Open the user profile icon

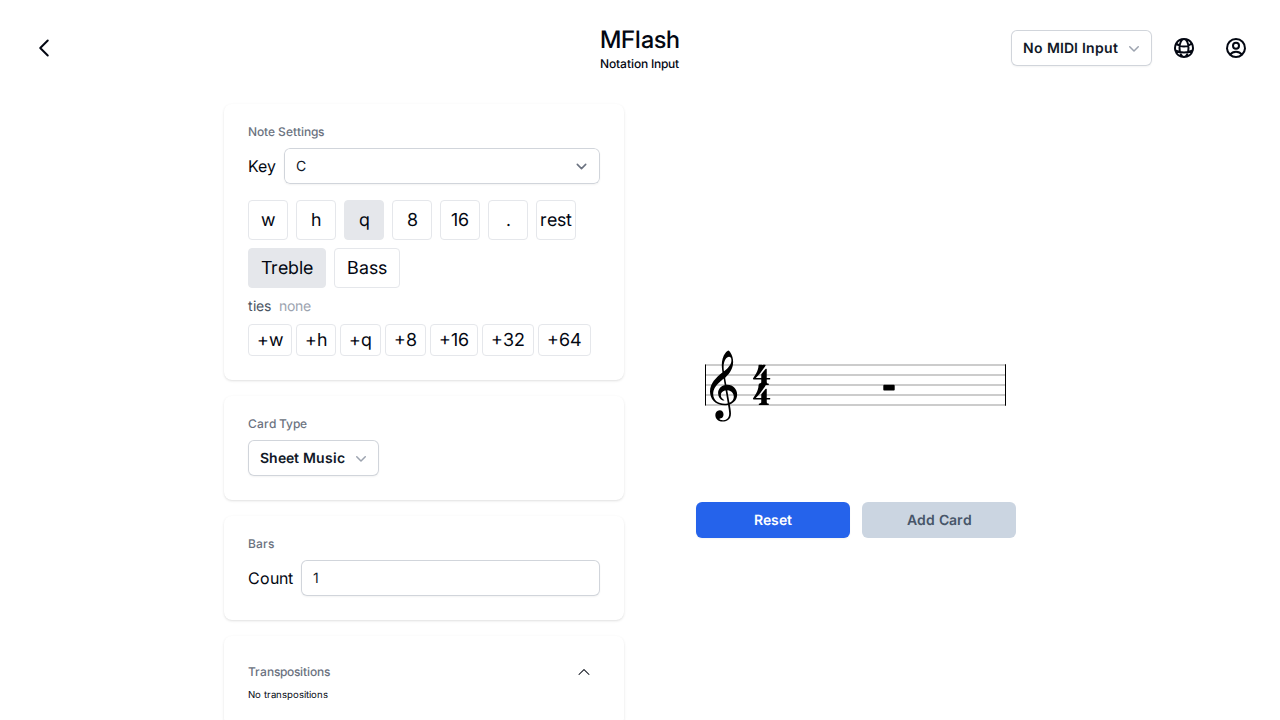pyautogui.click(x=1236, y=48)
